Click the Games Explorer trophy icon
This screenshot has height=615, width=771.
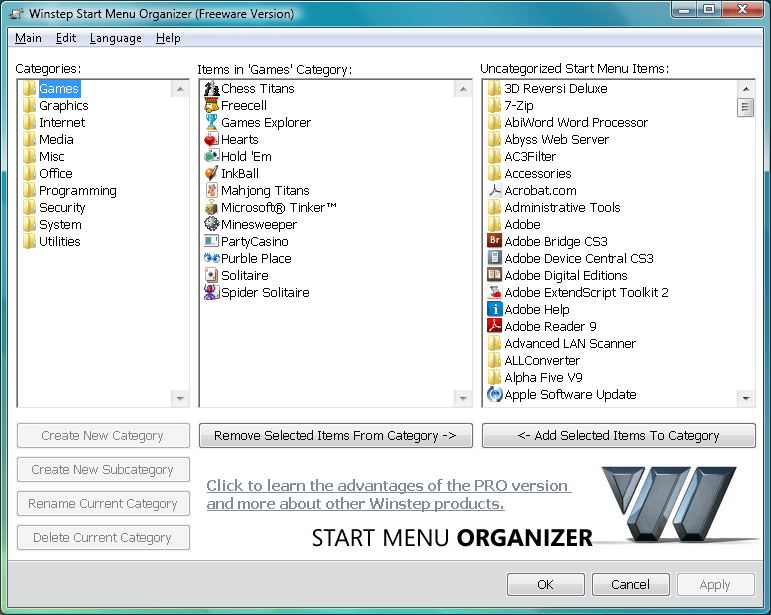(211, 122)
